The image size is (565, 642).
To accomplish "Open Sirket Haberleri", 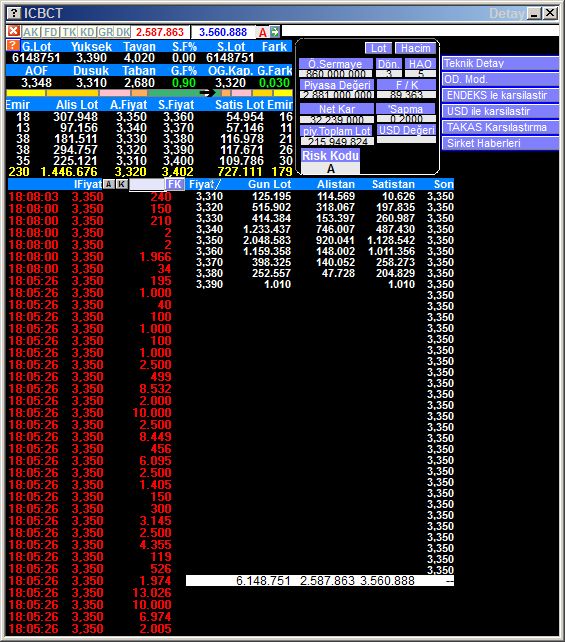I will pyautogui.click(x=500, y=143).
